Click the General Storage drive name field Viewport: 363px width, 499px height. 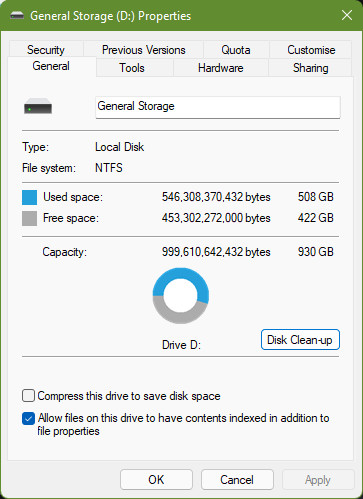pyautogui.click(x=218, y=107)
